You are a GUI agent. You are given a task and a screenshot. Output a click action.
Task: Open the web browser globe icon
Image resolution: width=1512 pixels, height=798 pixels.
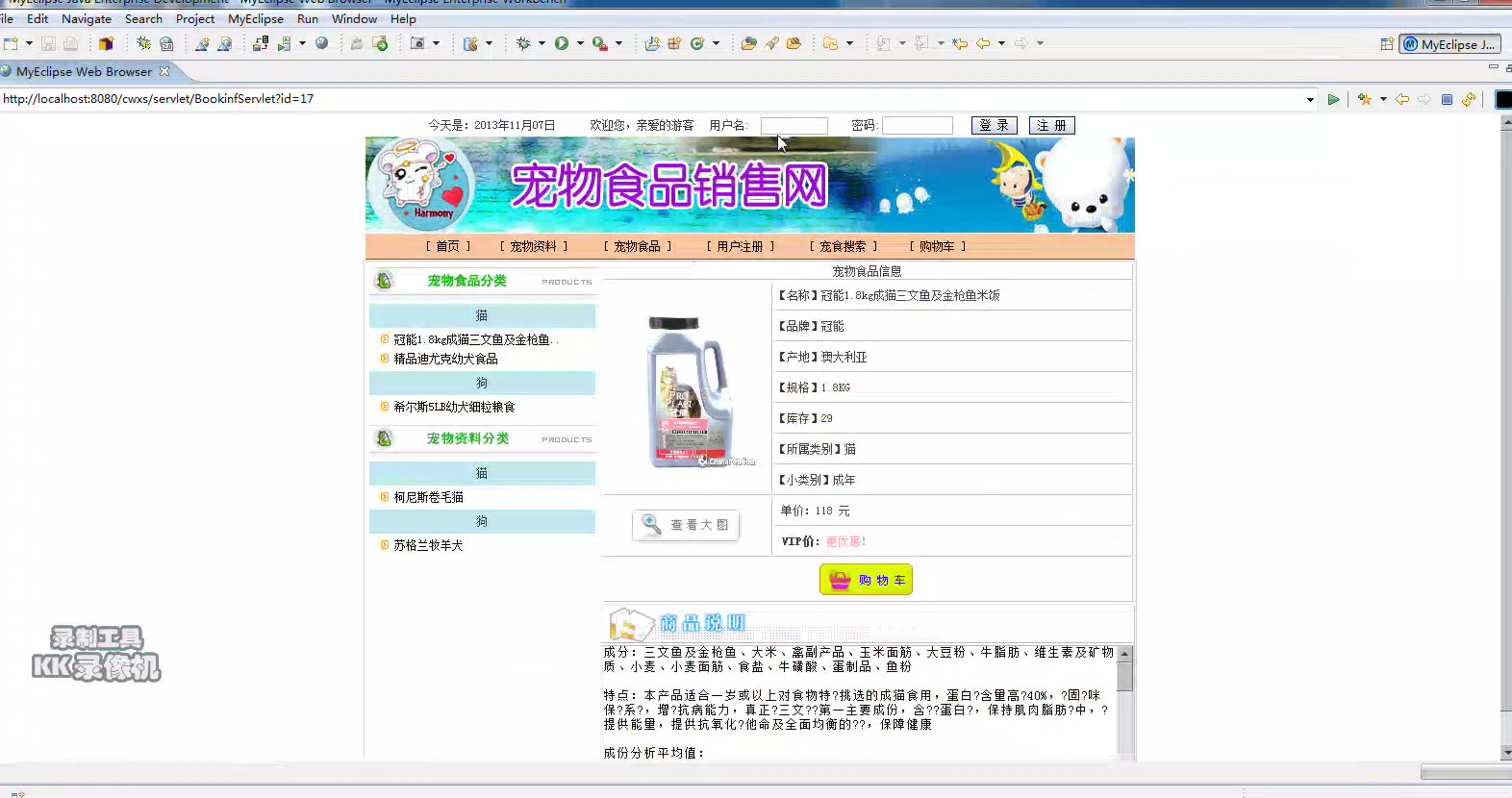tap(322, 43)
